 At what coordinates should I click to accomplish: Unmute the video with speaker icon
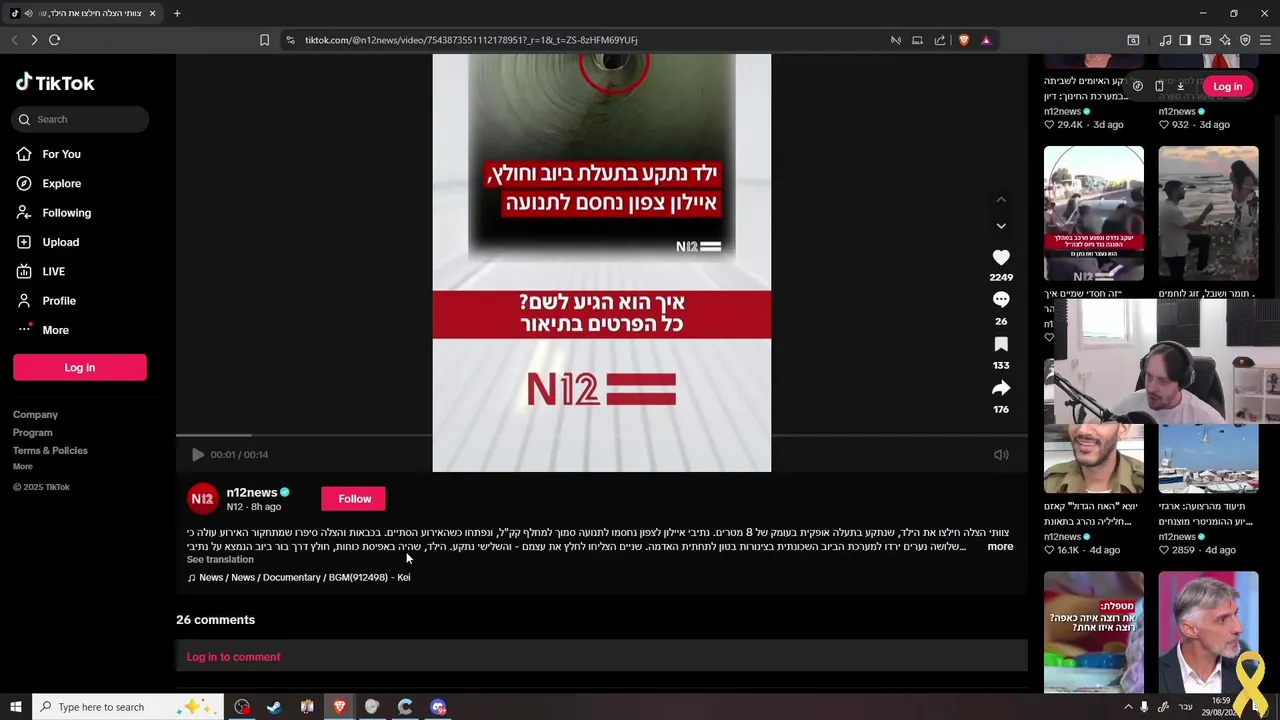(1001, 454)
